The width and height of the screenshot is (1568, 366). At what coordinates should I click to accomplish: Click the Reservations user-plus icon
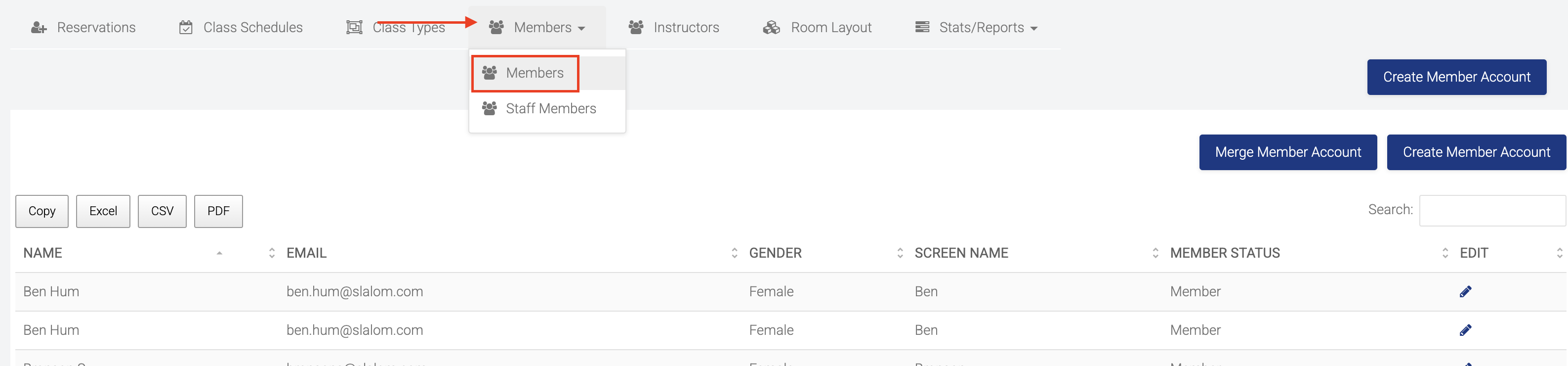[x=39, y=27]
